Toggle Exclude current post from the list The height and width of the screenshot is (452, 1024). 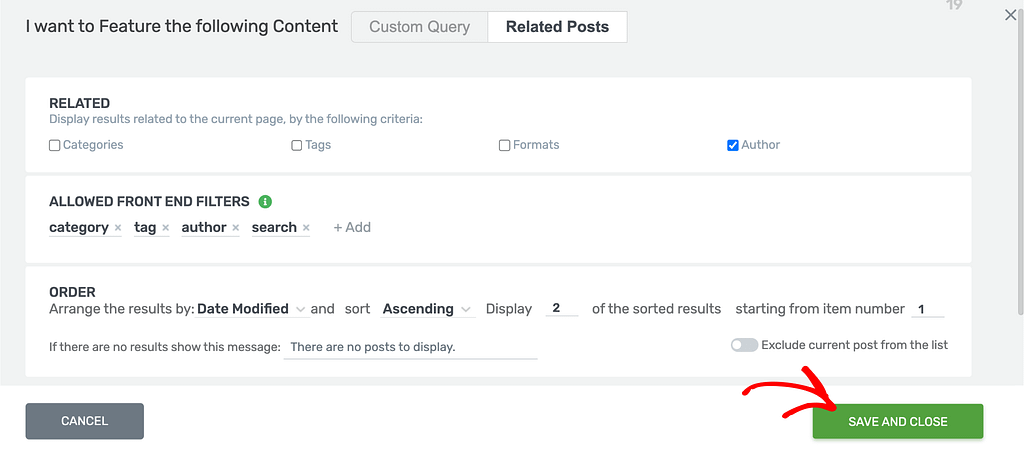[x=744, y=345]
